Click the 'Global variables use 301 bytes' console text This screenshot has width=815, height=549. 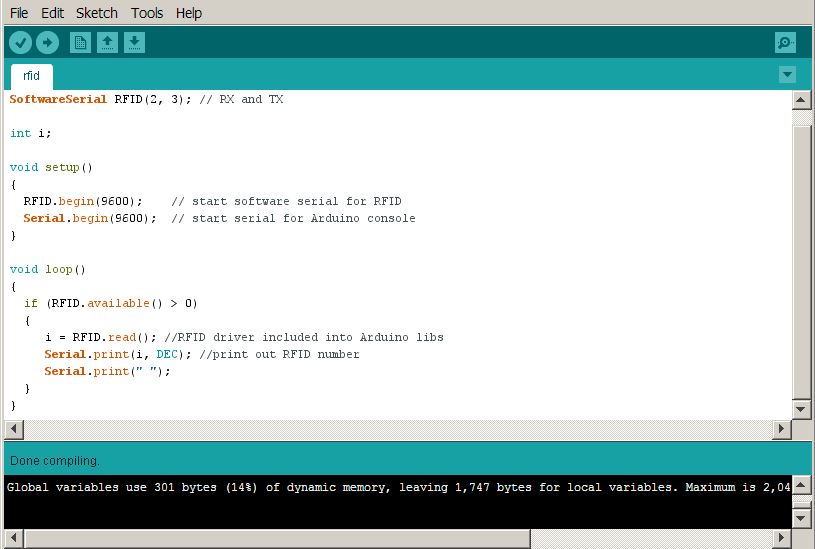click(112, 488)
